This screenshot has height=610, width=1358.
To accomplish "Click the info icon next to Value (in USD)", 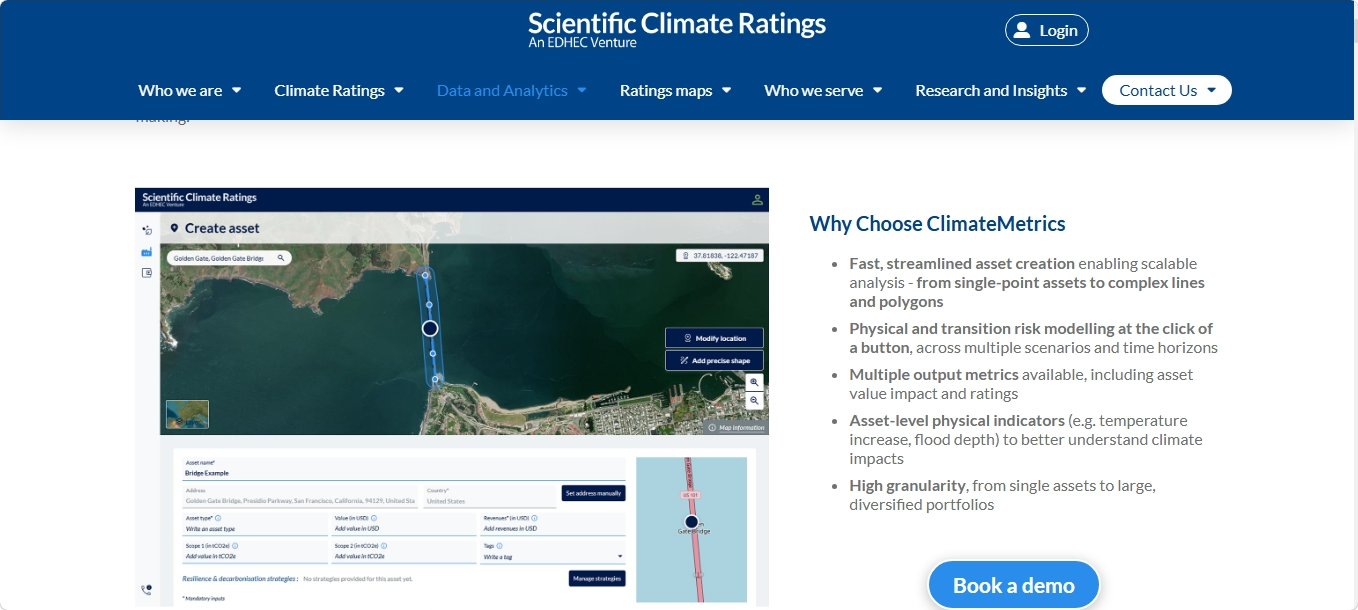I will coord(374,518).
